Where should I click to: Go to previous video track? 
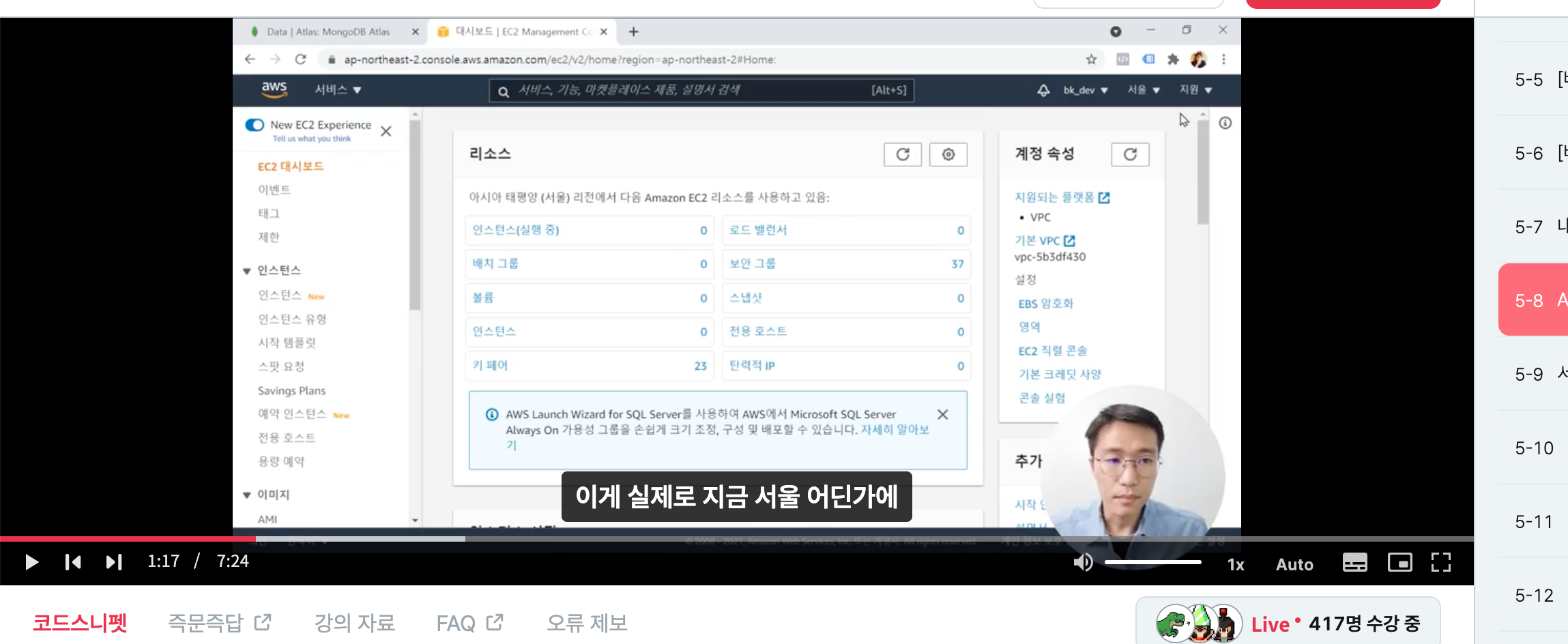coord(73,562)
